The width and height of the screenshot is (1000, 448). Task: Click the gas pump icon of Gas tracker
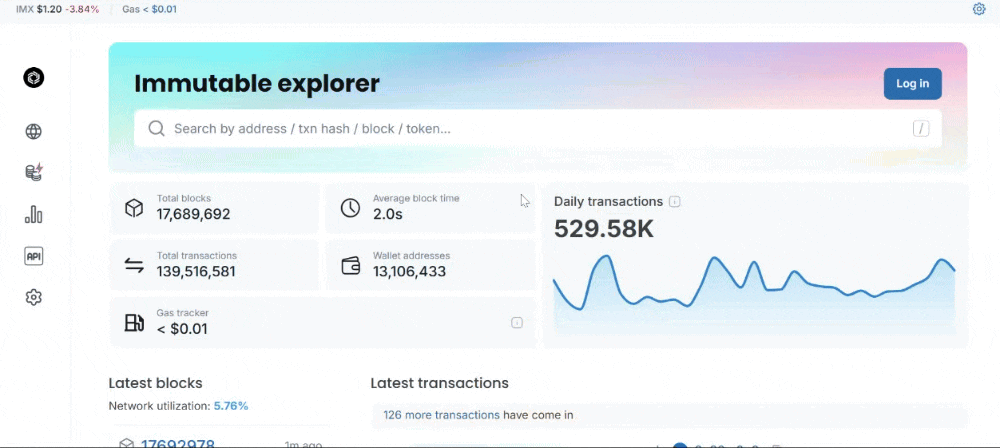[134, 323]
